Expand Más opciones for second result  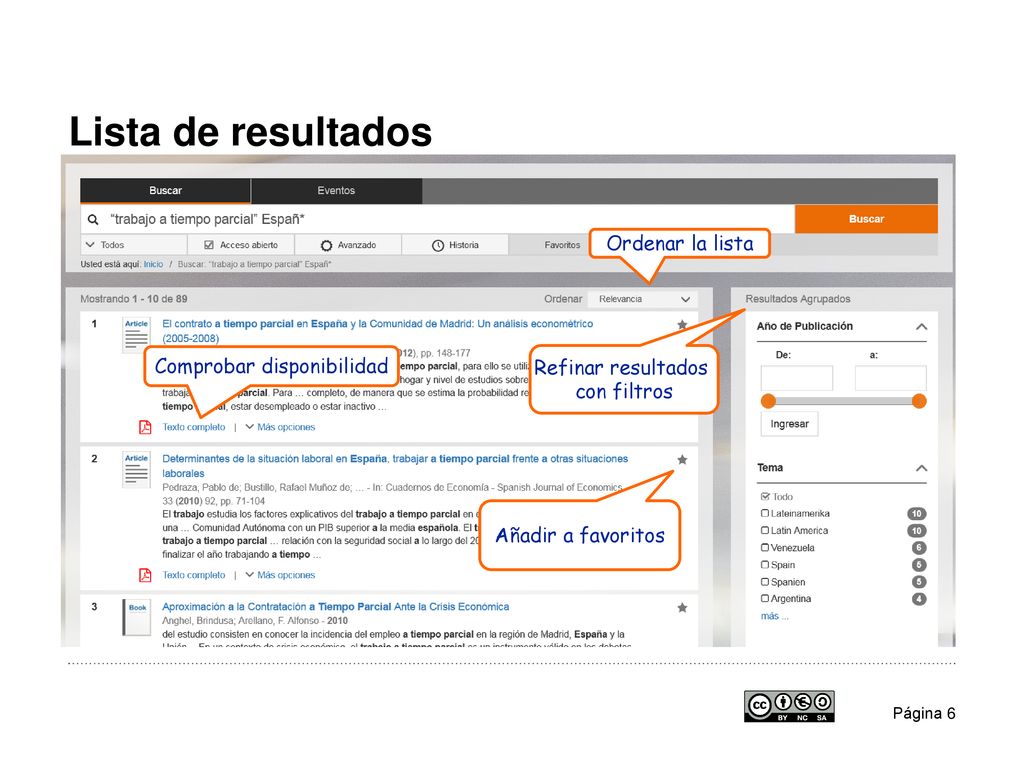280,575
